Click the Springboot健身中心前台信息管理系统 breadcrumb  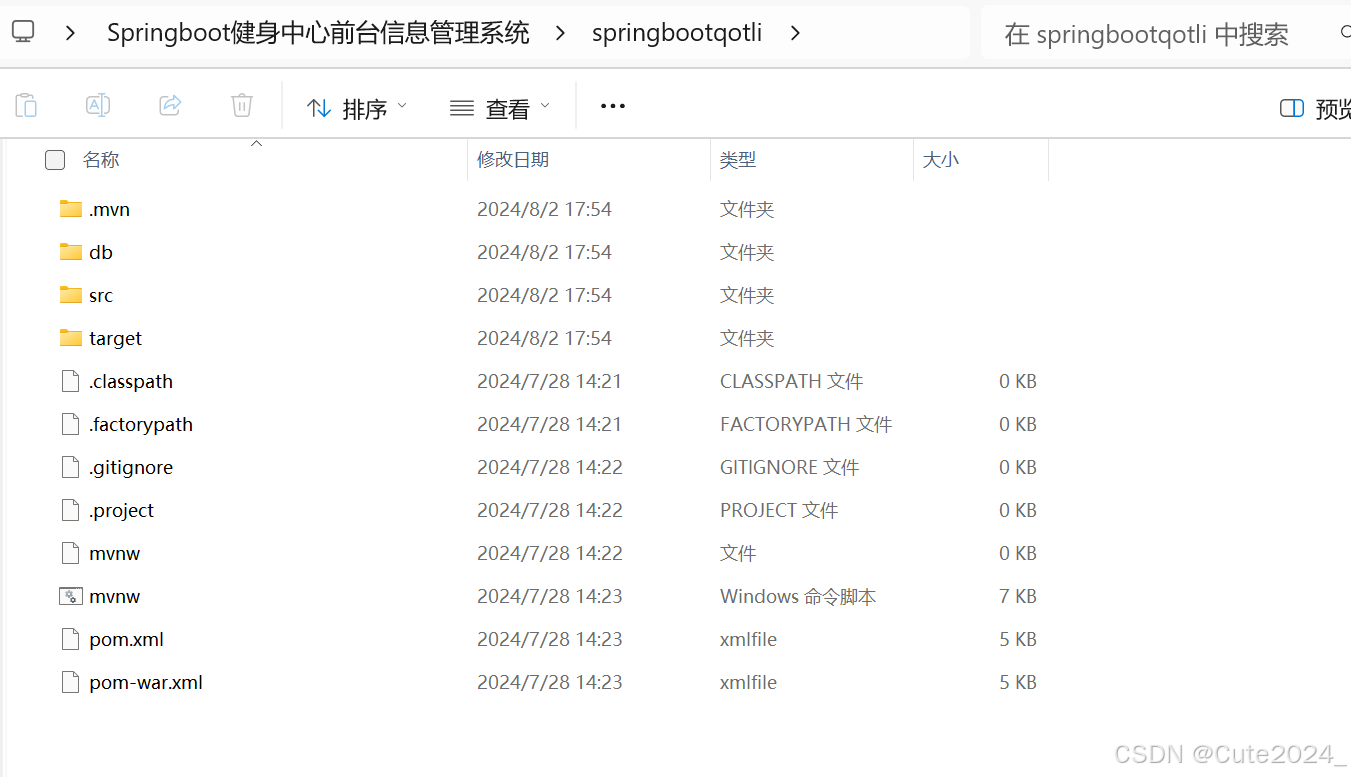(x=318, y=32)
